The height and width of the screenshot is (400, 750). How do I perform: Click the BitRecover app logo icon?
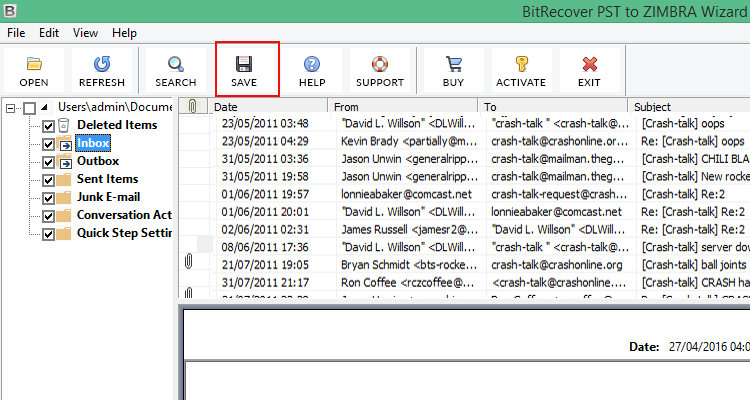coord(10,10)
